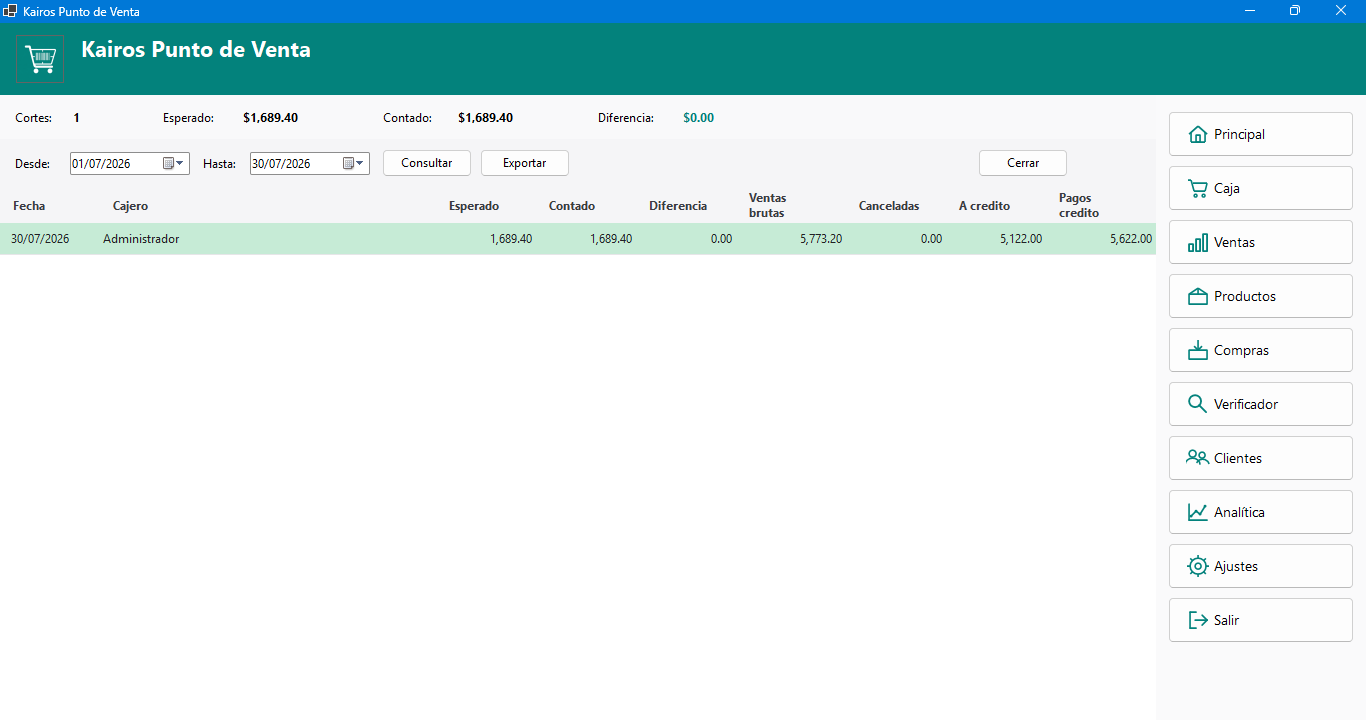This screenshot has height=720, width=1366.
Task: Click the Ventas brutas column header
Action: coord(768,205)
